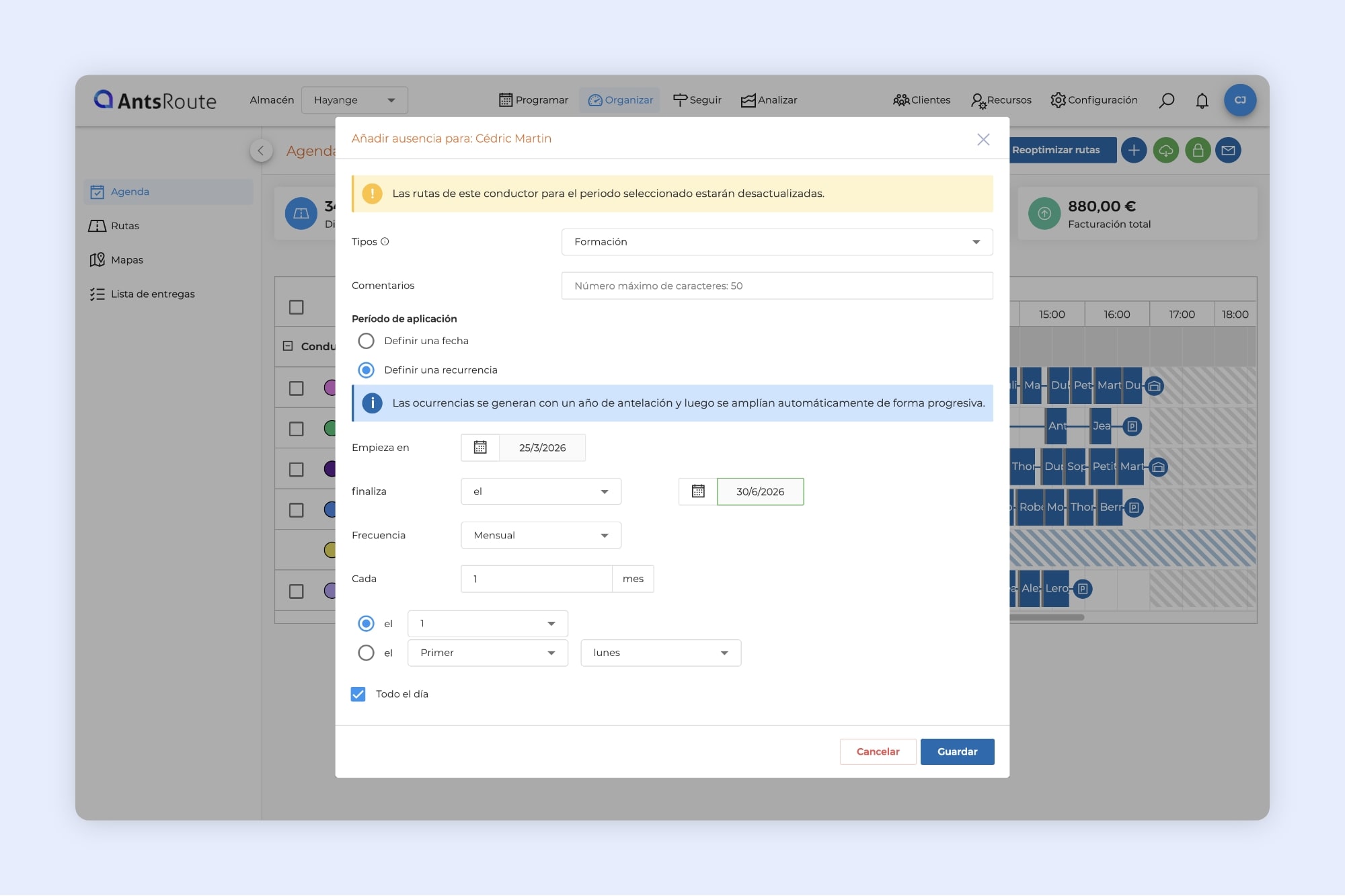The image size is (1345, 896).
Task: Click the Cancelar button
Action: click(x=878, y=751)
